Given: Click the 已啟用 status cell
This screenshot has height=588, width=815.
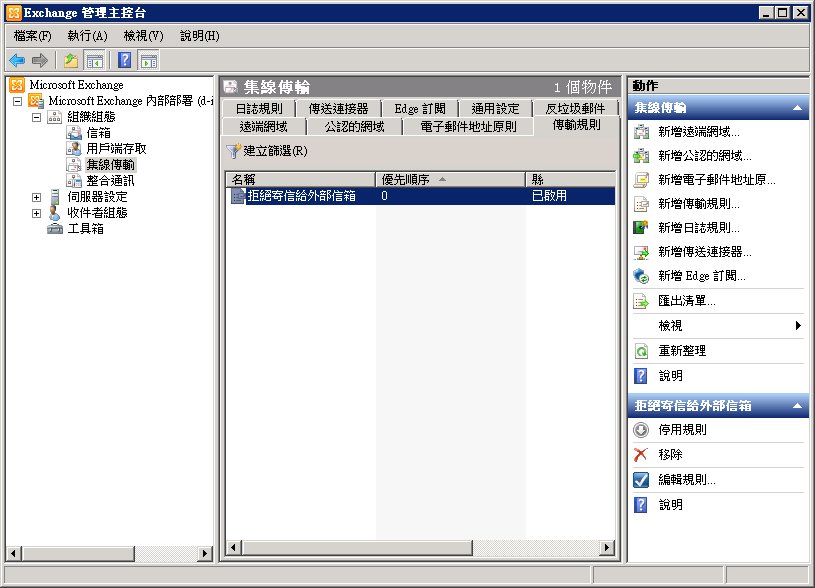Looking at the screenshot, I should (549, 196).
